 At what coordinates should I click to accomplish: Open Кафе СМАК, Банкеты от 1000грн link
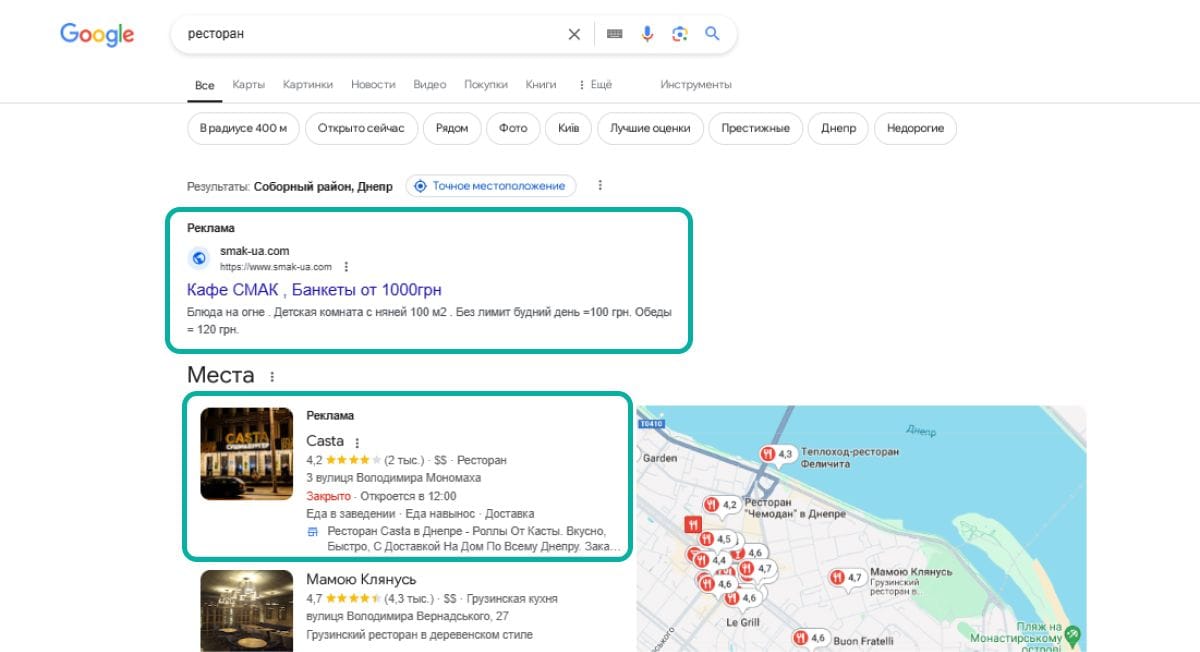(x=314, y=290)
